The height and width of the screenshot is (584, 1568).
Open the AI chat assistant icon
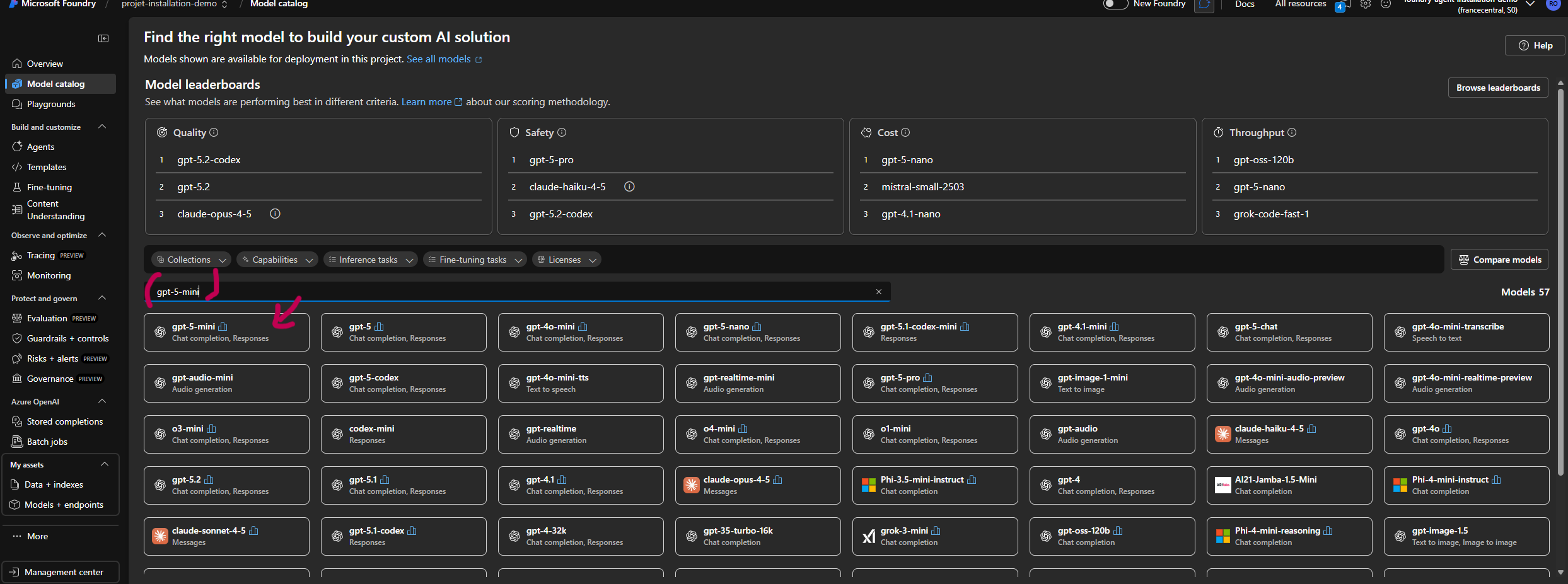pyautogui.click(x=1204, y=5)
